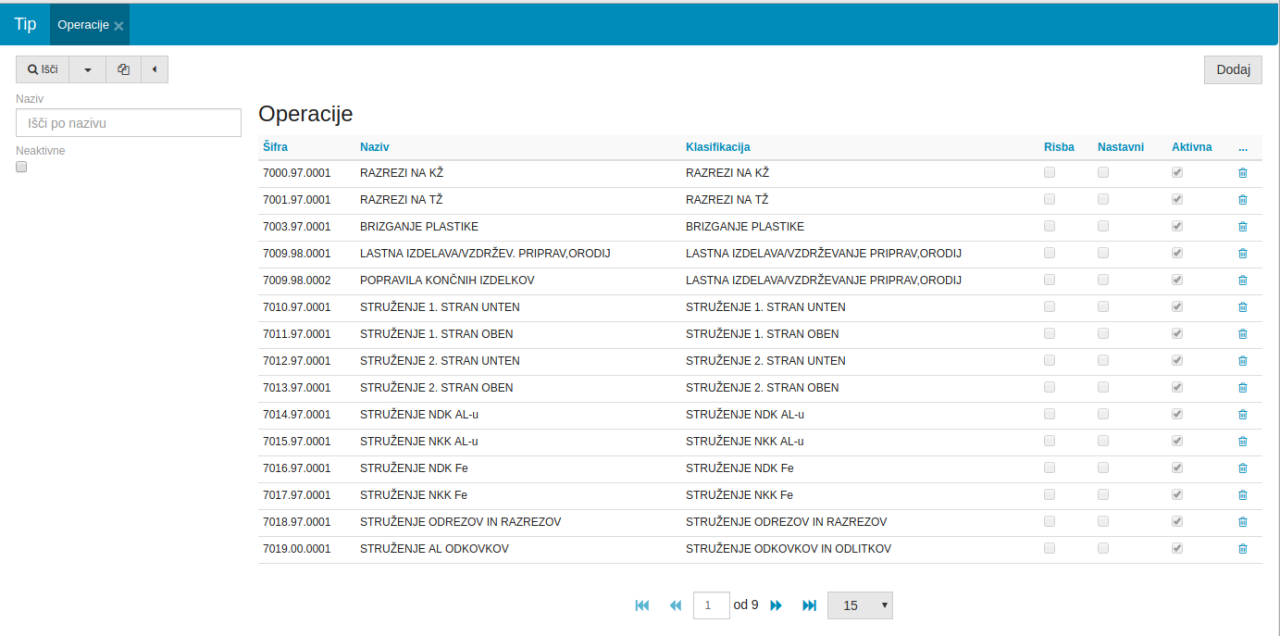Click the Išči po nazivu input field
Image resolution: width=1280 pixels, height=636 pixels.
tap(129, 123)
